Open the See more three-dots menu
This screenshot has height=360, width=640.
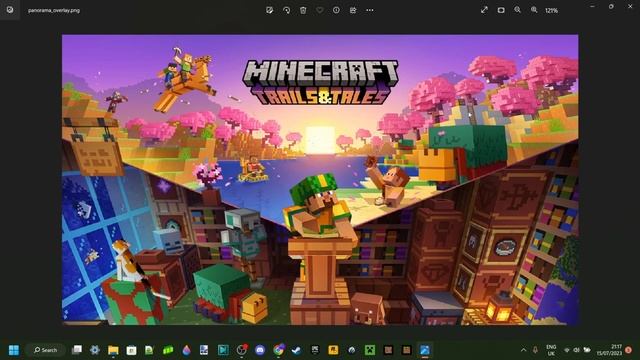tap(370, 10)
